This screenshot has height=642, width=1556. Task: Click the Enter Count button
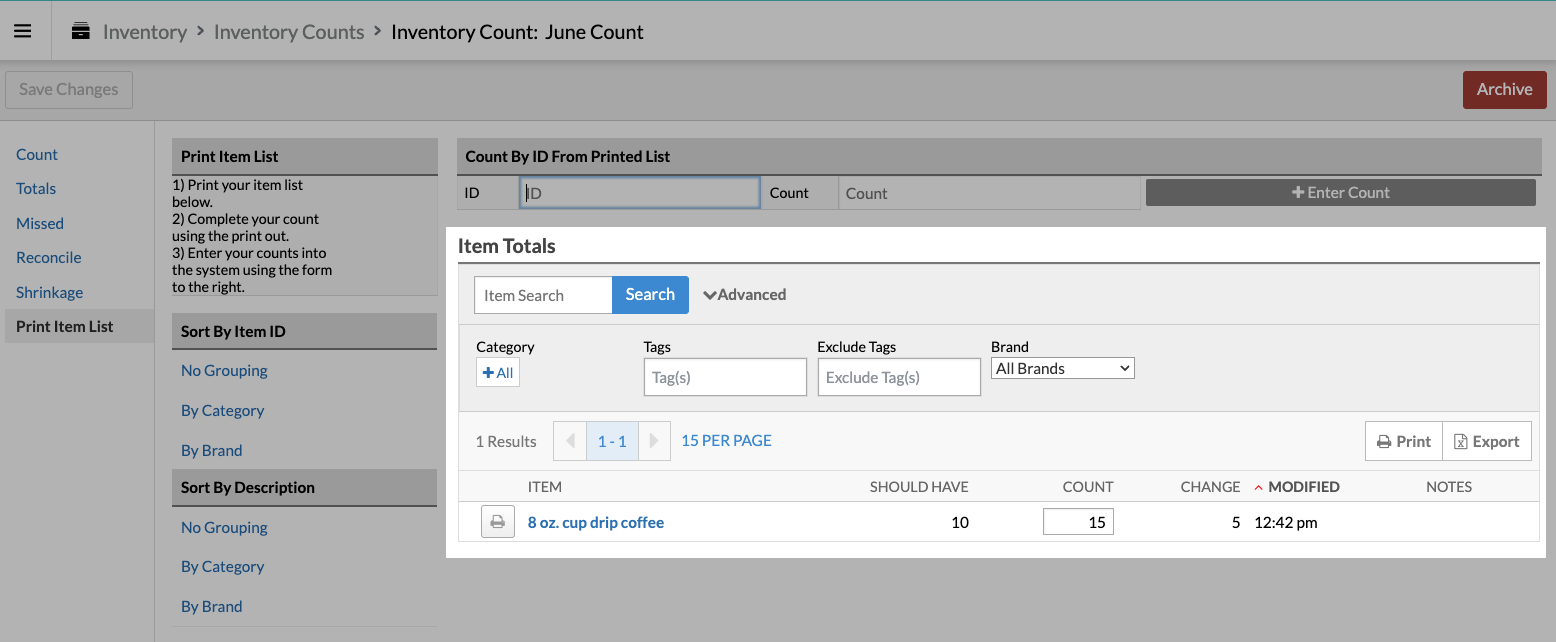(x=1340, y=192)
